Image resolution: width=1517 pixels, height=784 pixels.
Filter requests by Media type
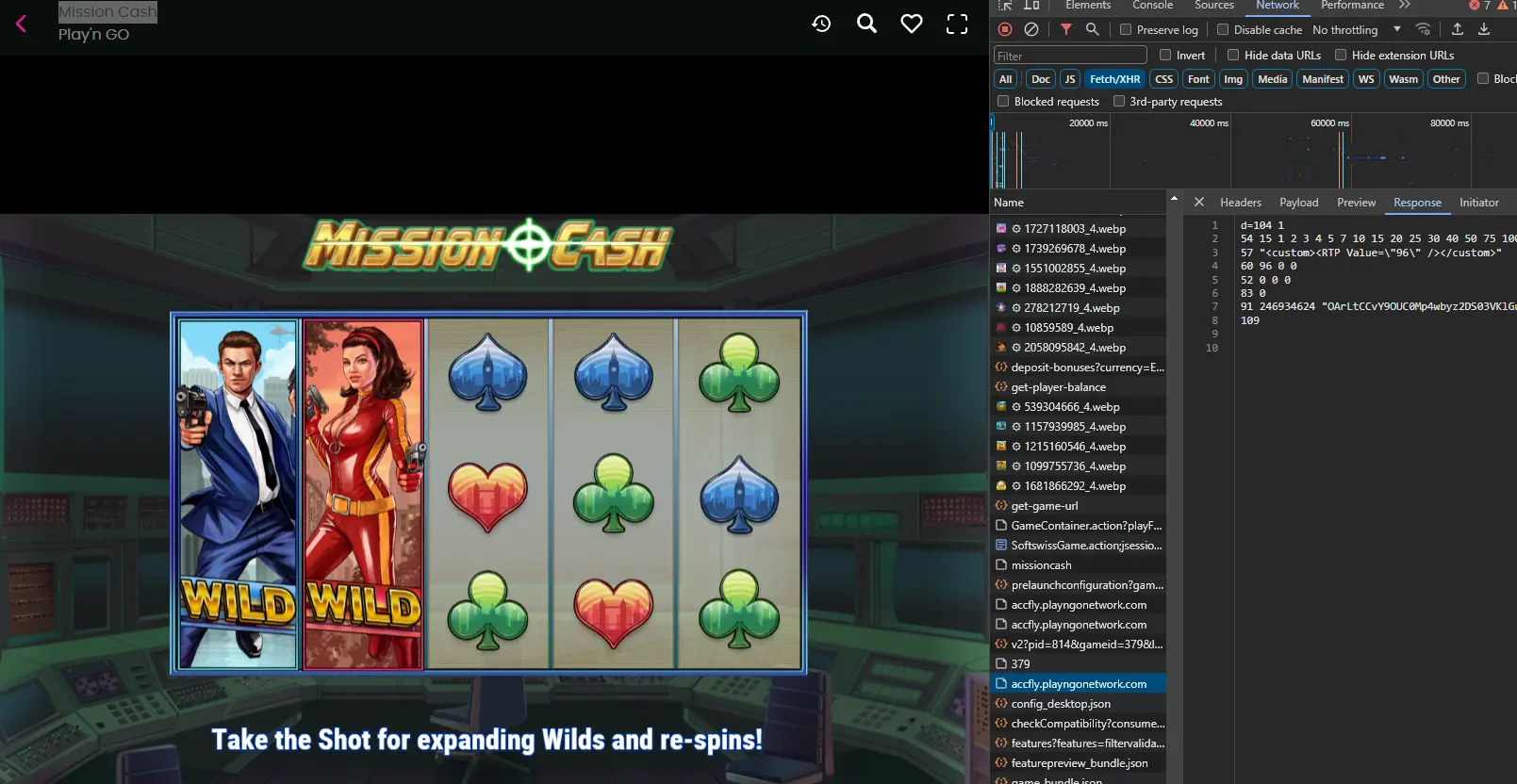click(1273, 79)
